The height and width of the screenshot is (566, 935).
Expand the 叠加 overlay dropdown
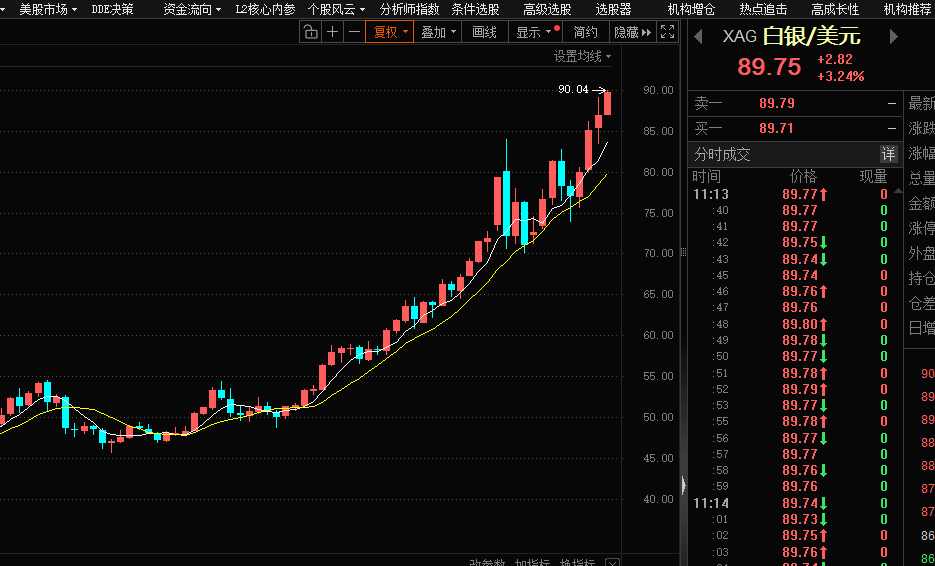(438, 32)
